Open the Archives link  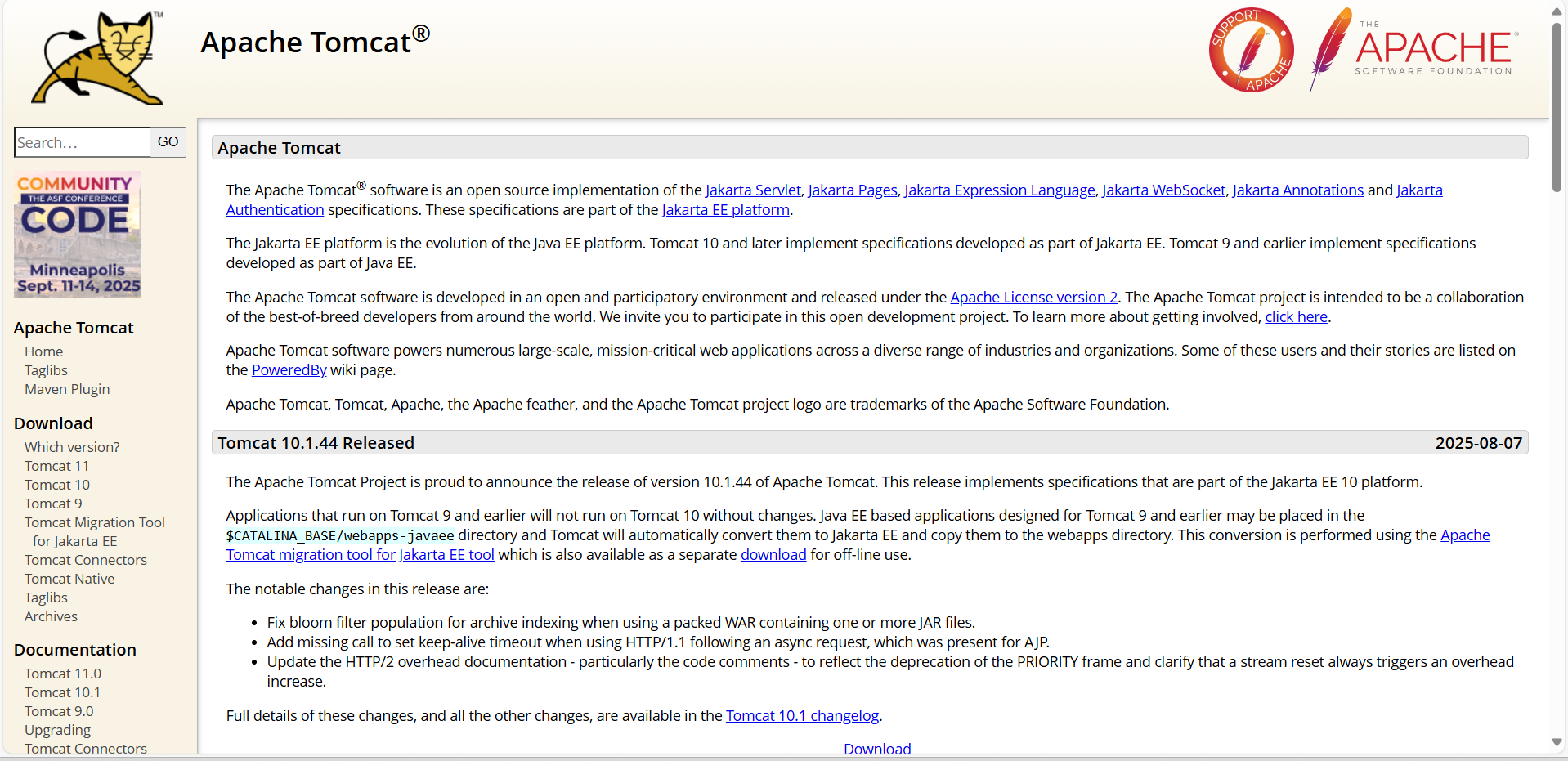(51, 616)
